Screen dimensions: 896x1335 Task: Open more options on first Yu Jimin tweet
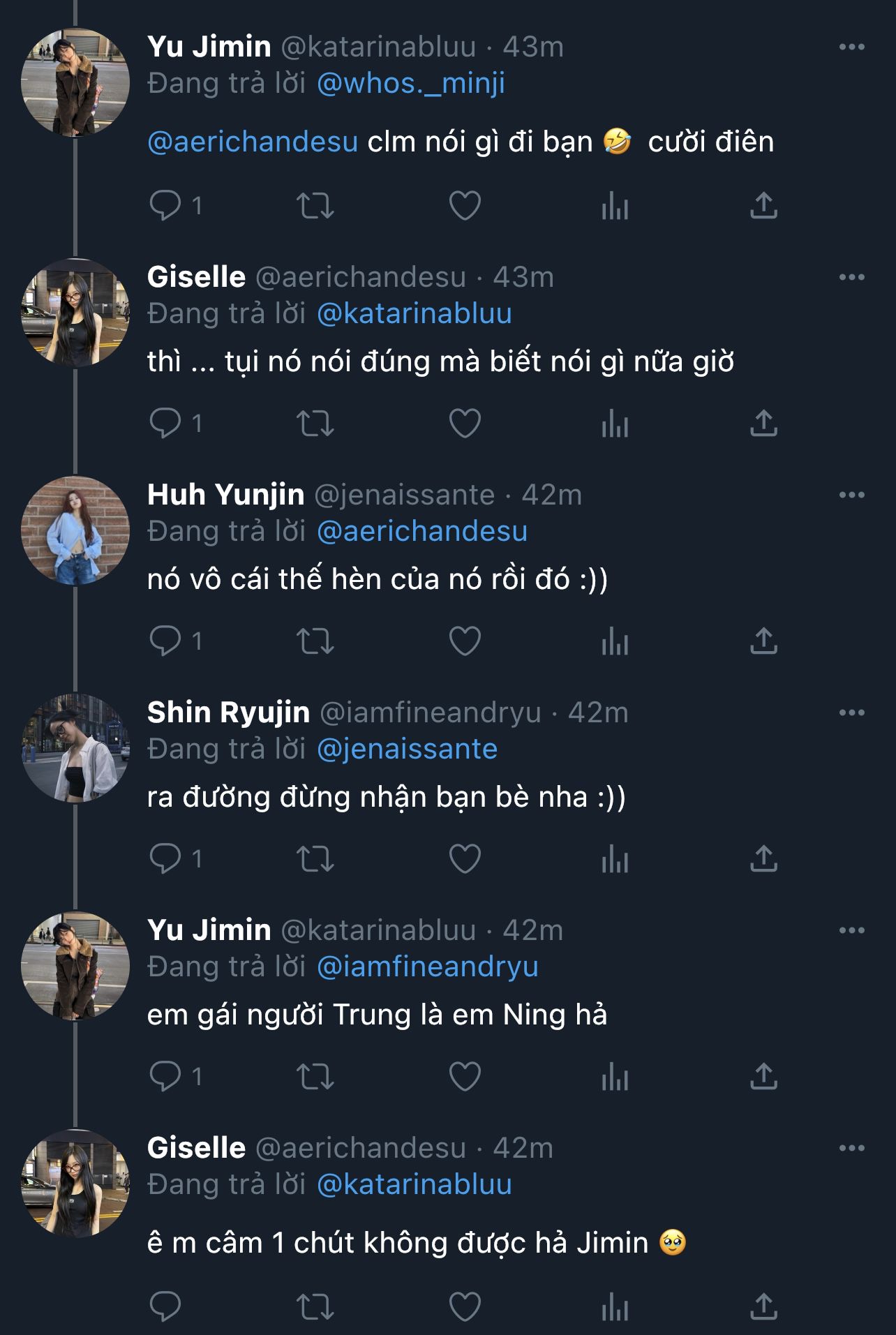coord(851,47)
